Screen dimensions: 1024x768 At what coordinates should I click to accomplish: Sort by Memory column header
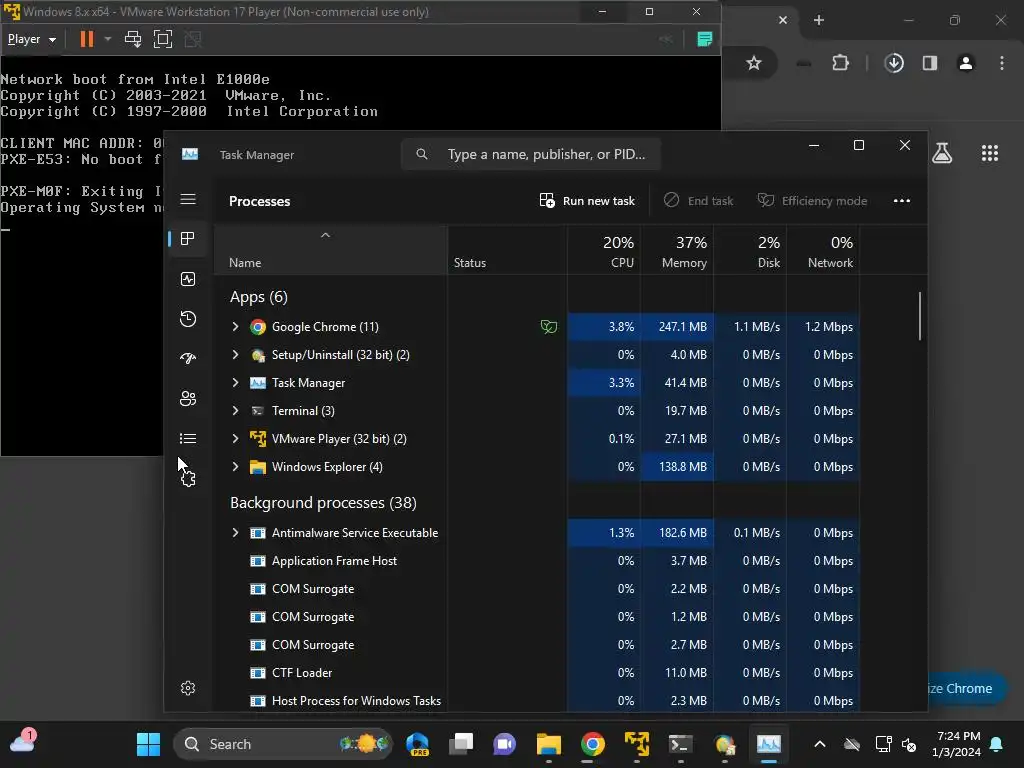click(x=677, y=250)
